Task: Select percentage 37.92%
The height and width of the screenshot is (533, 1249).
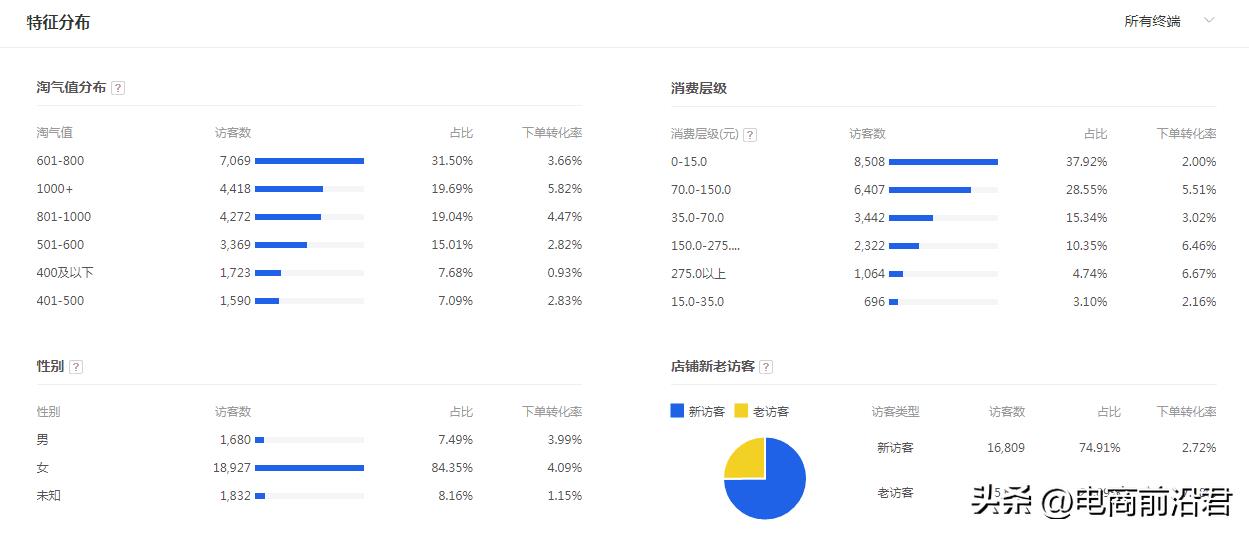Action: tap(1086, 162)
